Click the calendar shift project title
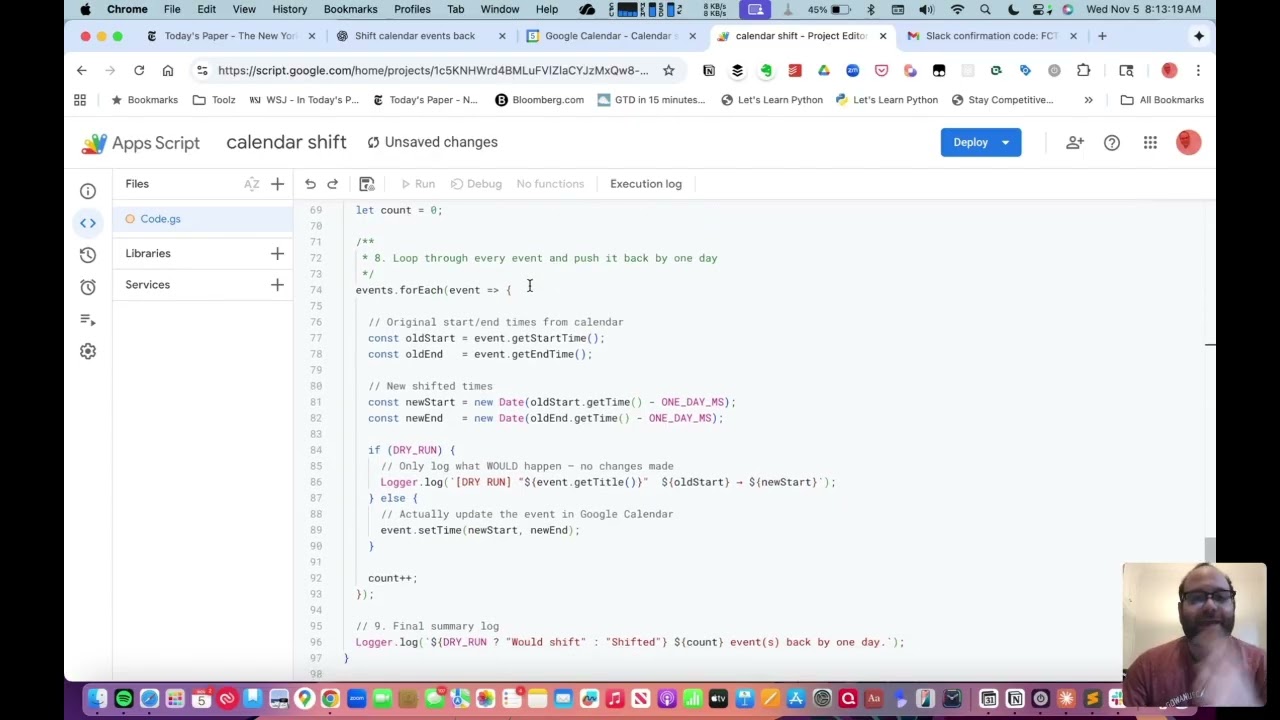Viewport: 1280px width, 720px height. (x=286, y=142)
